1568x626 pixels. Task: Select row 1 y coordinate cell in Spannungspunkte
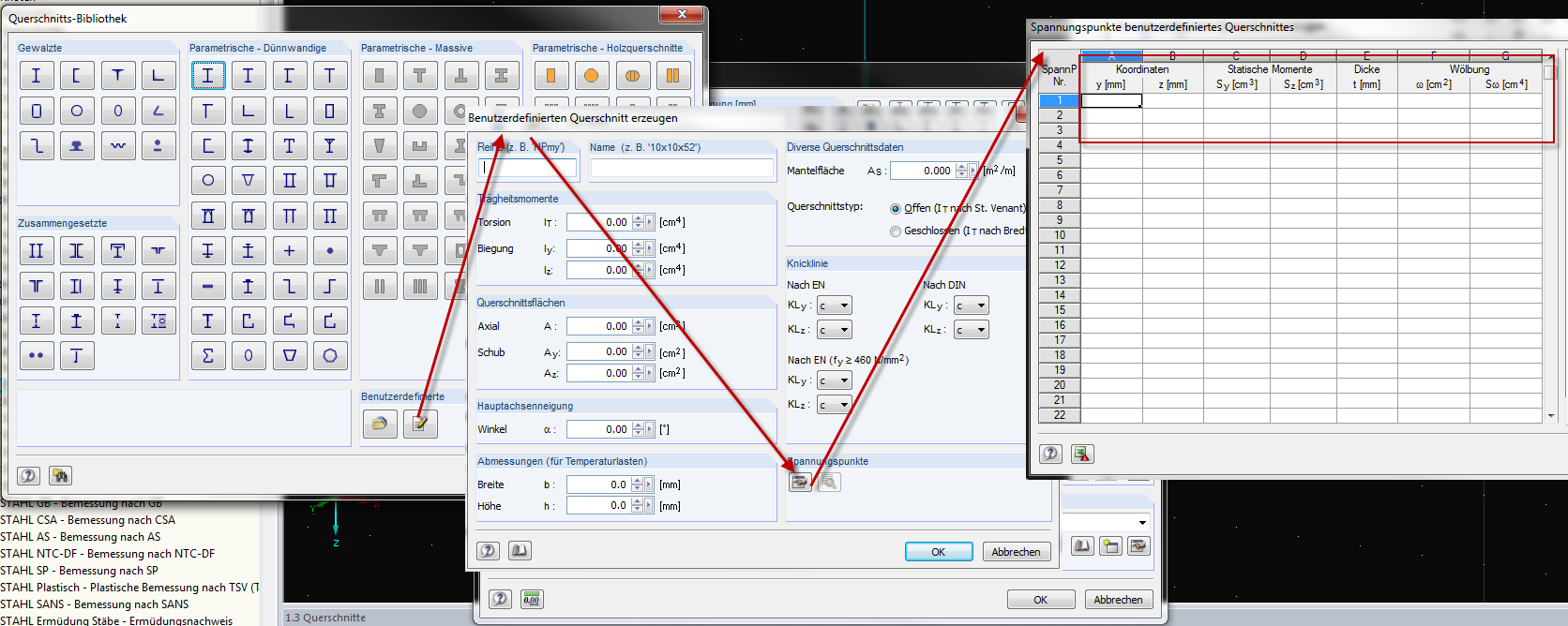coord(1111,100)
